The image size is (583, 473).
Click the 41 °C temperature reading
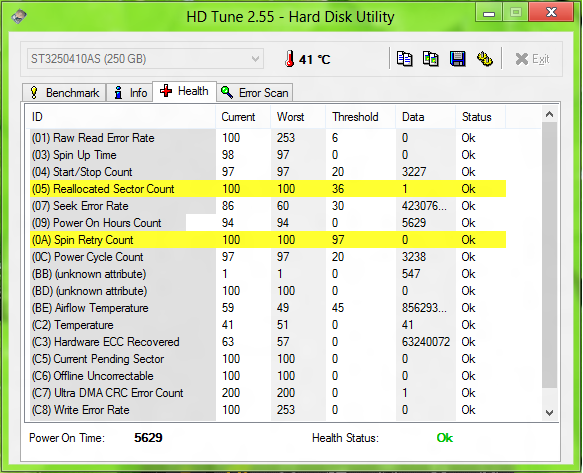pyautogui.click(x=315, y=59)
